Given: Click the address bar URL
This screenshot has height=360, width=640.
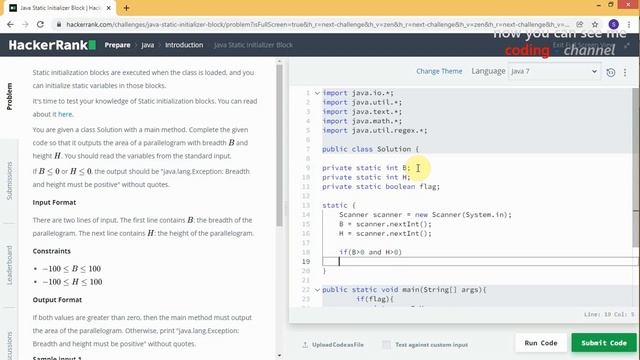Looking at the screenshot, I should (x=318, y=24).
